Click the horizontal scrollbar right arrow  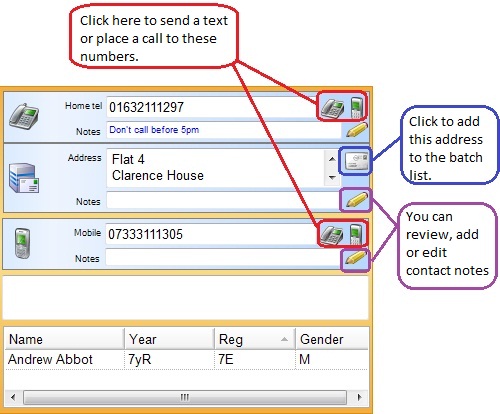click(x=359, y=397)
